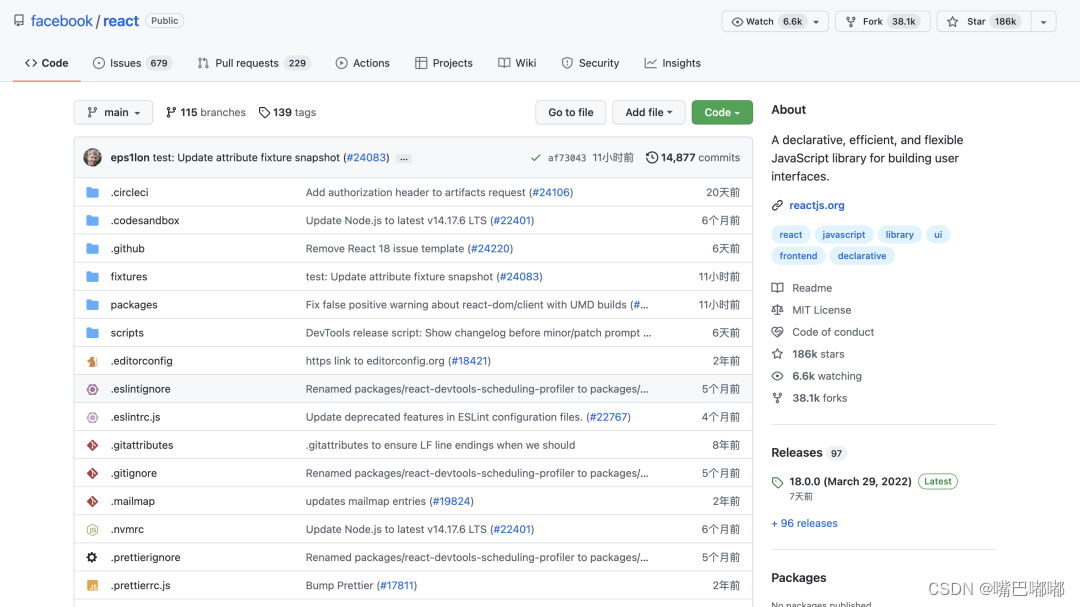Open the Star lists dropdown arrow
Image resolution: width=1080 pixels, height=607 pixels.
(x=1043, y=21)
